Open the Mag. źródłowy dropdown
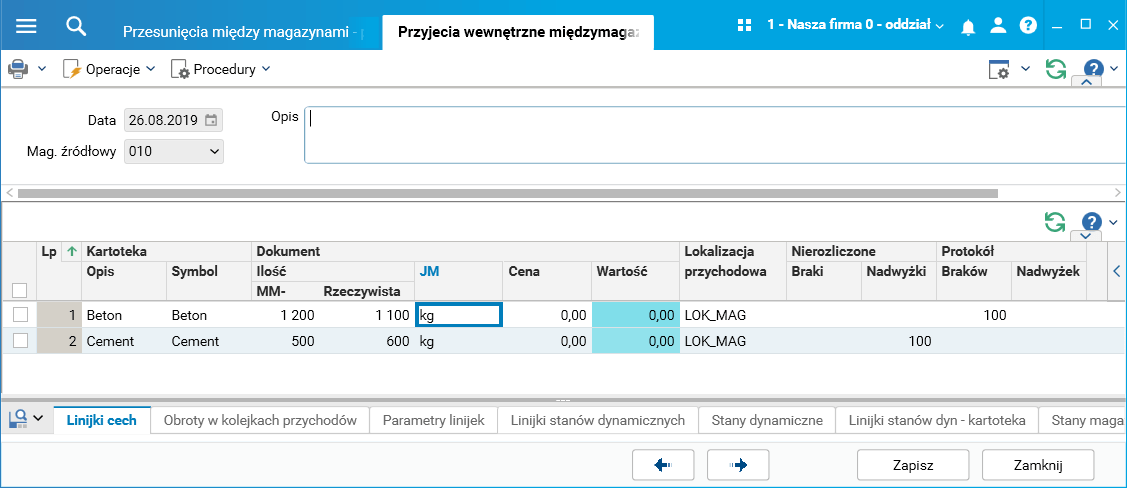The image size is (1127, 488). click(x=174, y=151)
